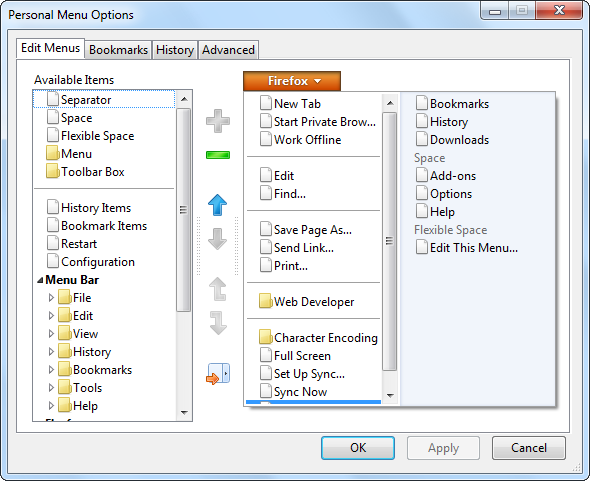Click the Configuration item page icon
The height and width of the screenshot is (481, 590).
tap(53, 261)
